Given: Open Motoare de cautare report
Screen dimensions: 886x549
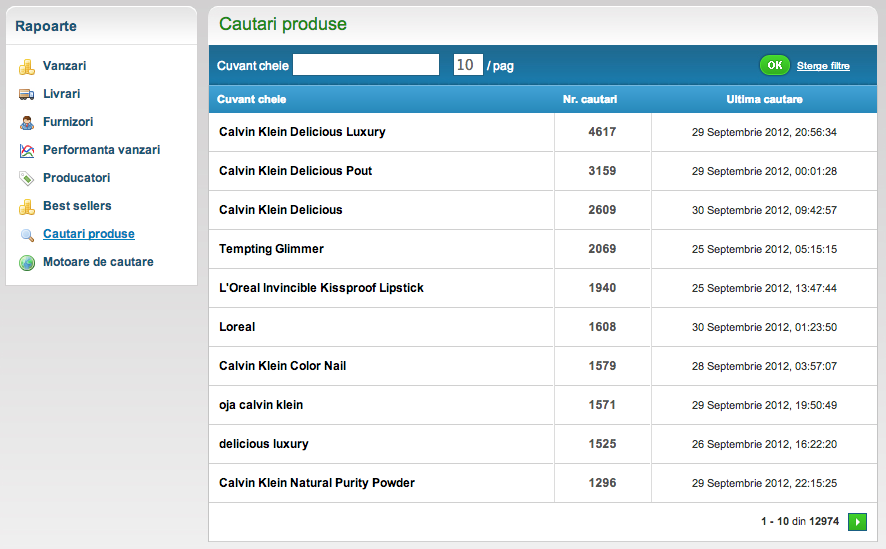Looking at the screenshot, I should [98, 262].
